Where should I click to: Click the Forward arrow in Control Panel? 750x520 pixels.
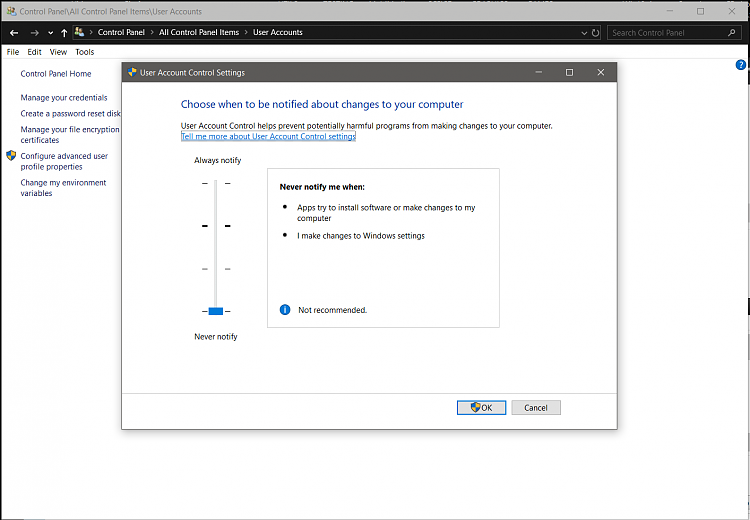pyautogui.click(x=34, y=33)
